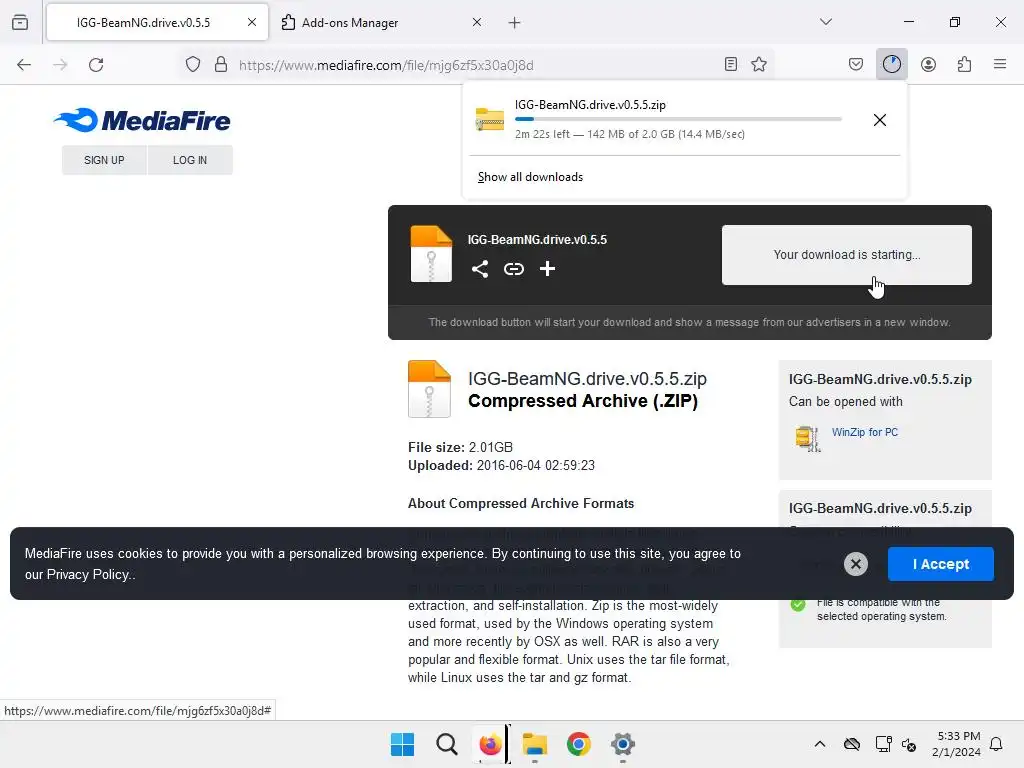Launch Chrome from the taskbar

pos(579,744)
